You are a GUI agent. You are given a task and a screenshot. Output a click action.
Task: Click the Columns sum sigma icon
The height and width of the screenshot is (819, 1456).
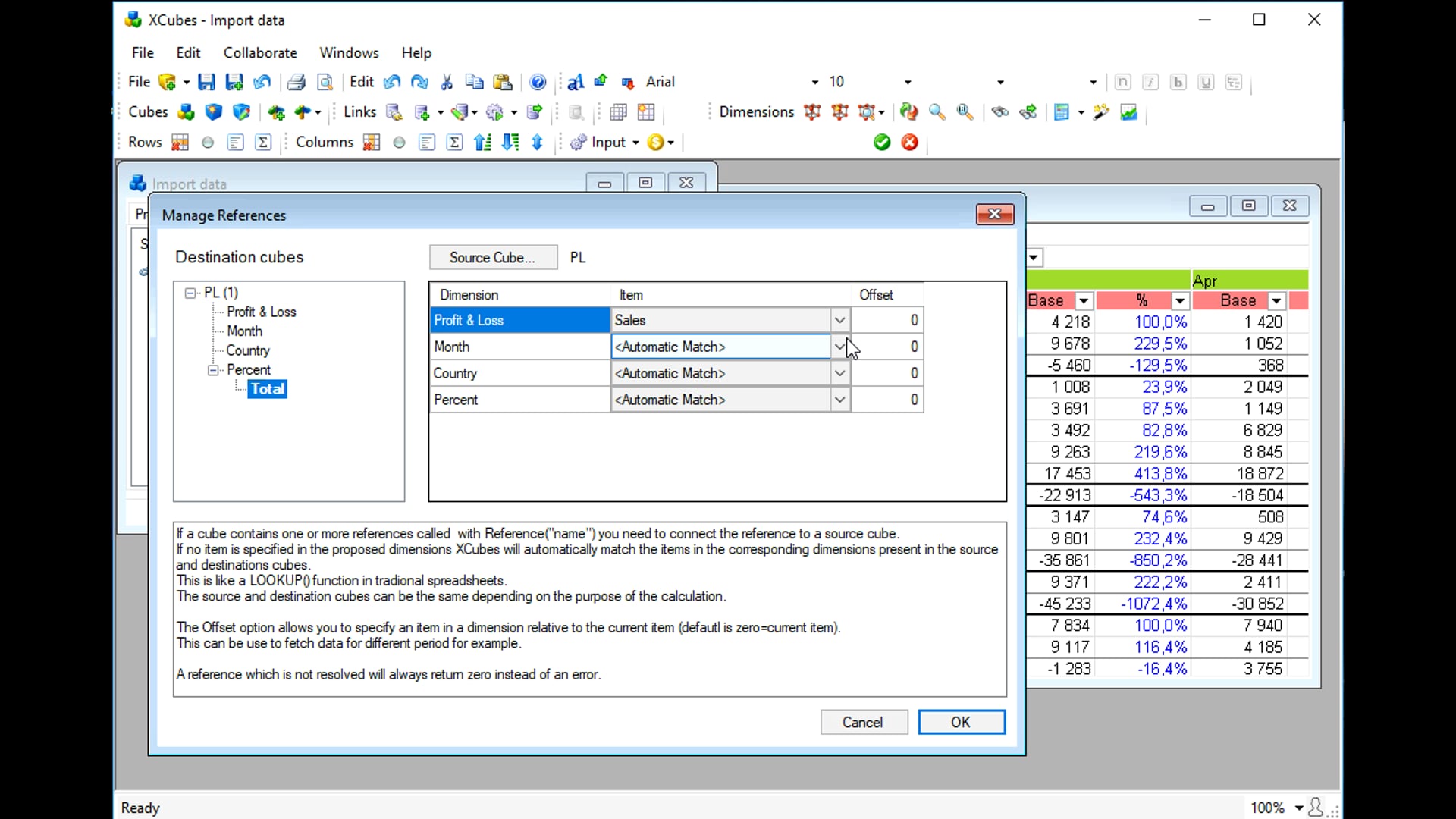tap(455, 143)
